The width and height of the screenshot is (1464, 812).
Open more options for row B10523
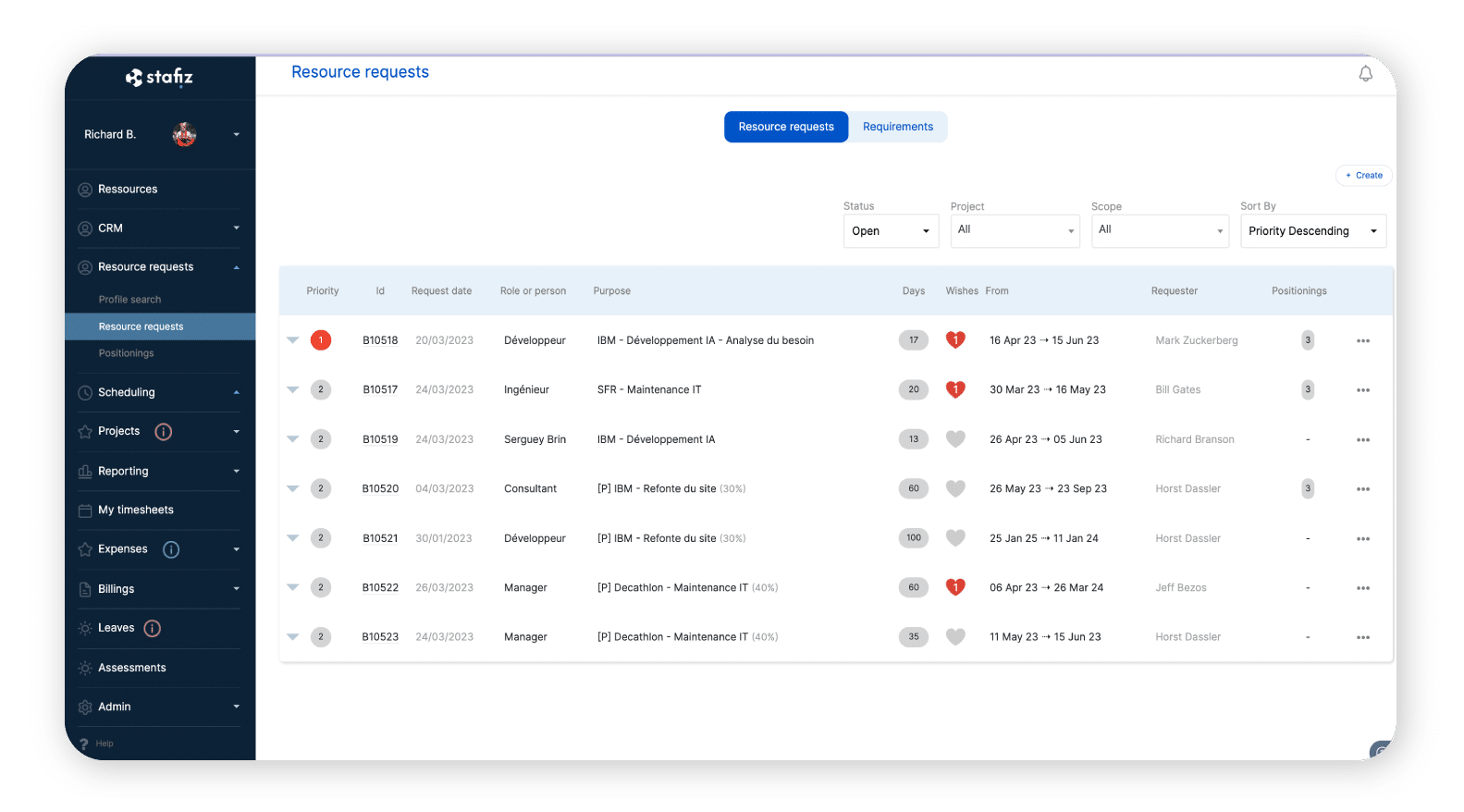(x=1362, y=637)
